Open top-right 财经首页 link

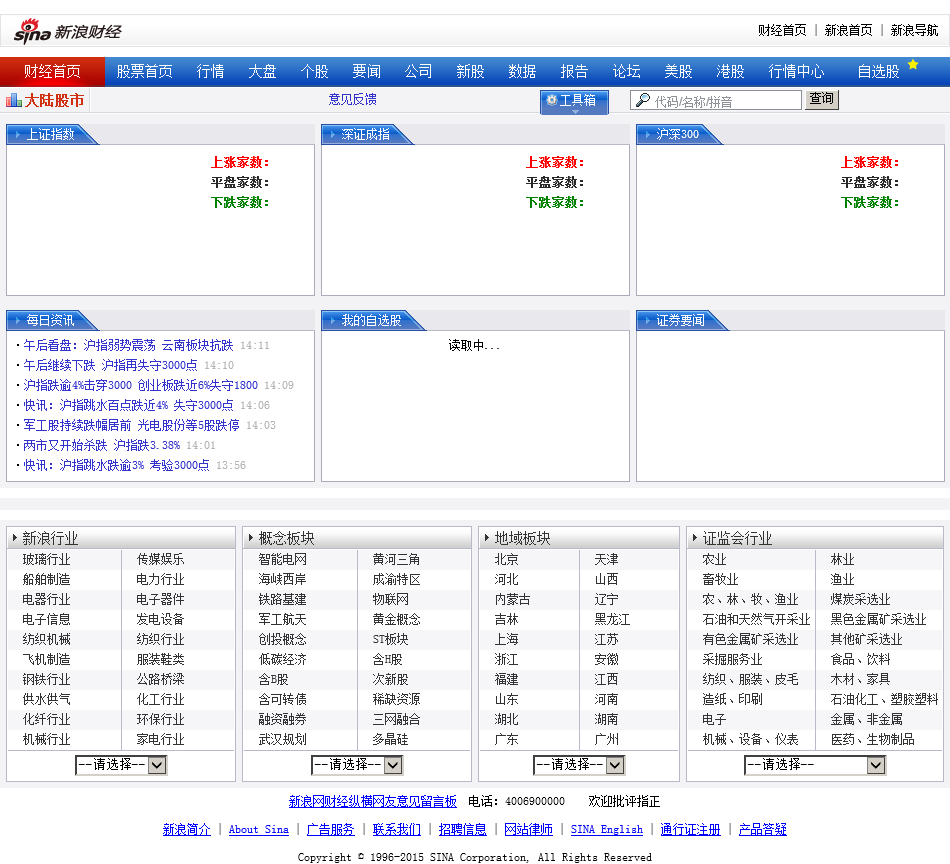[782, 30]
